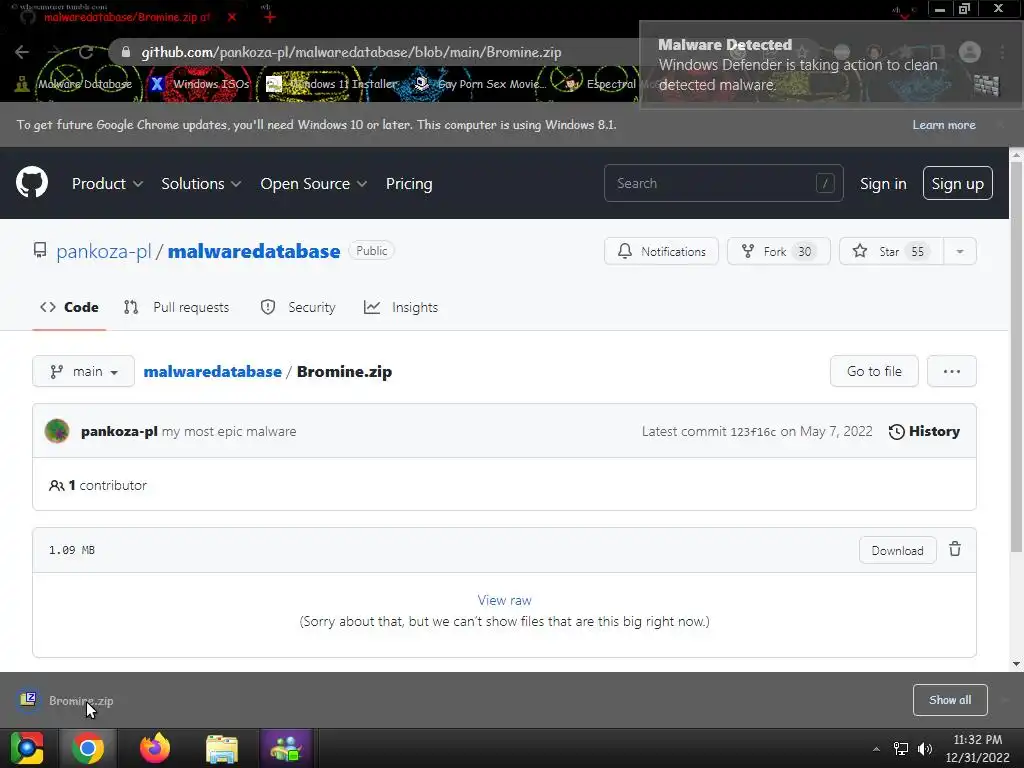Open the Windows ISOs bookmark
The width and height of the screenshot is (1024, 768).
tap(200, 84)
